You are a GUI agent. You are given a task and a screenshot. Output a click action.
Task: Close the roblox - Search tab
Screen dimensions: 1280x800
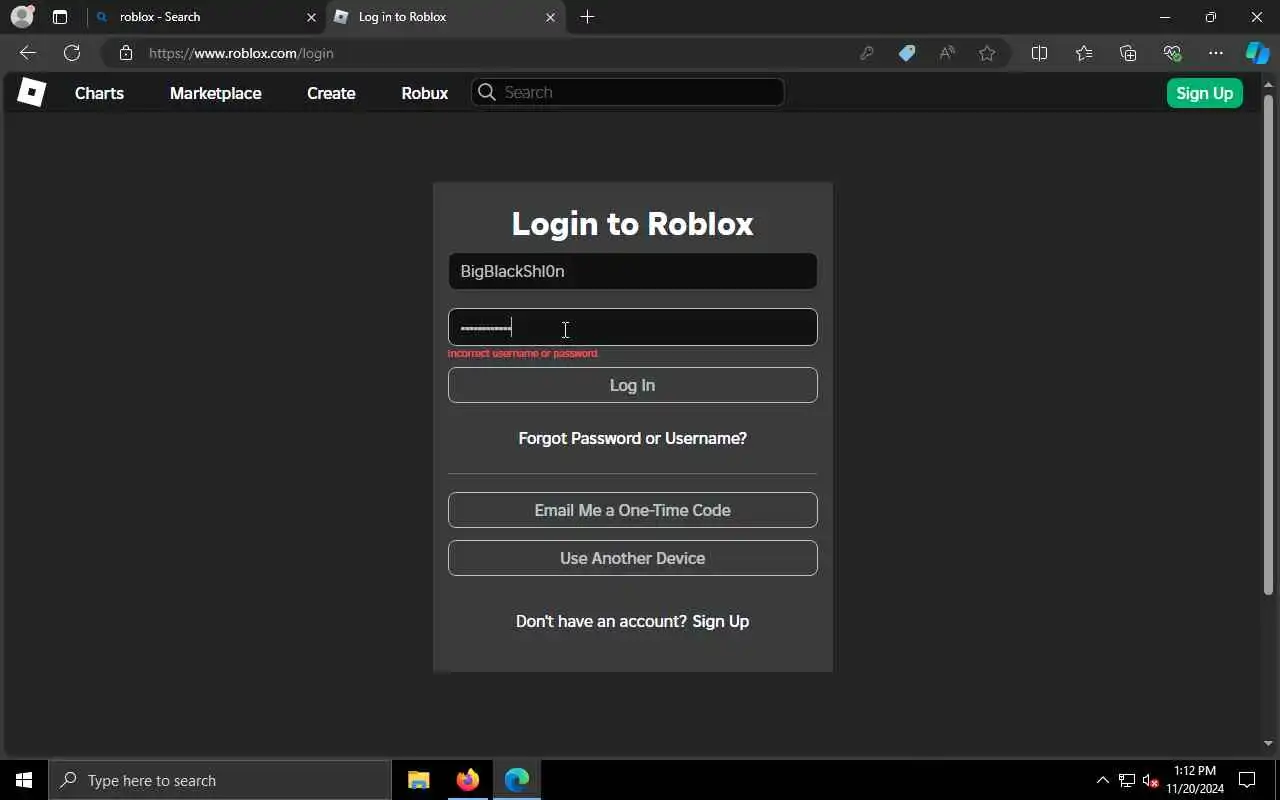[311, 17]
